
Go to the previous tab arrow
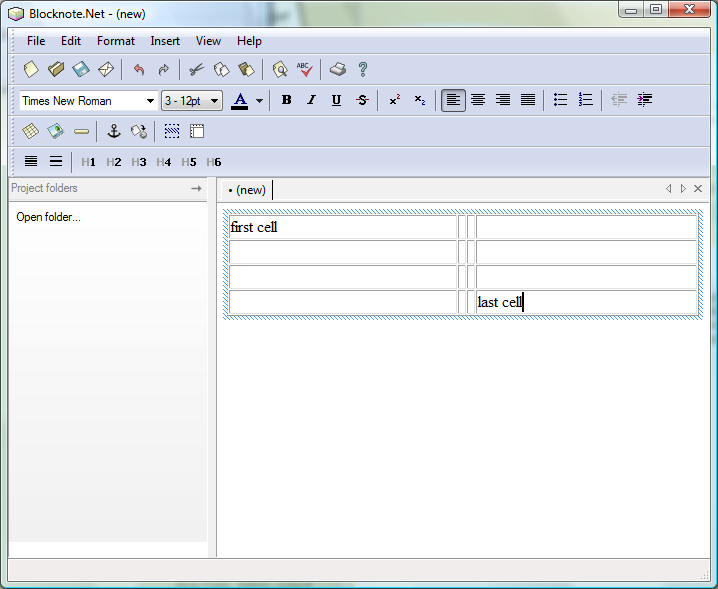pos(669,188)
